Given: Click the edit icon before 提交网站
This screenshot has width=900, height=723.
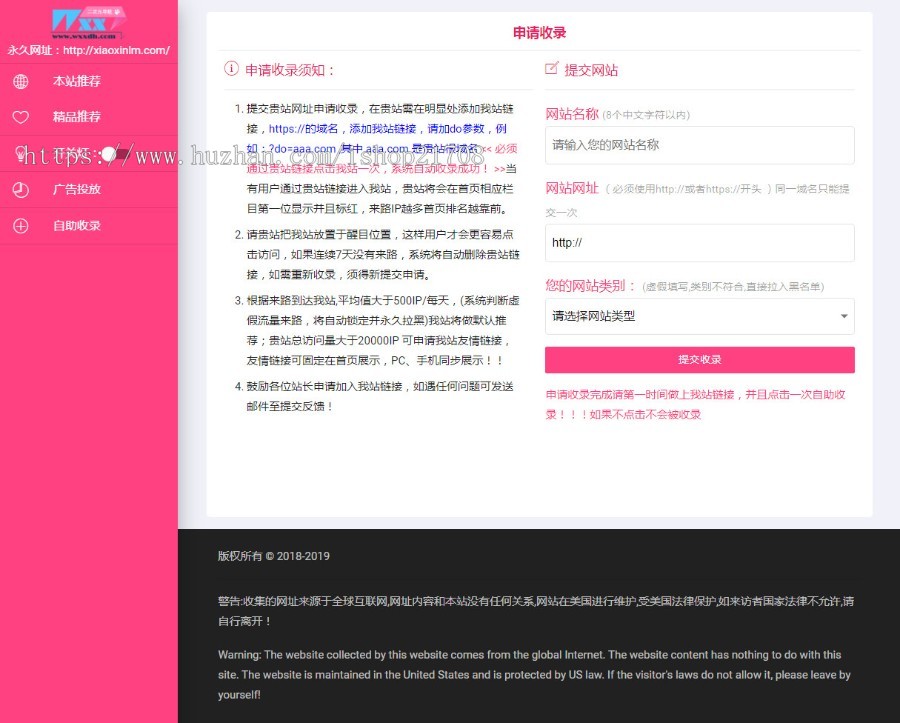Looking at the screenshot, I should (x=552, y=68).
